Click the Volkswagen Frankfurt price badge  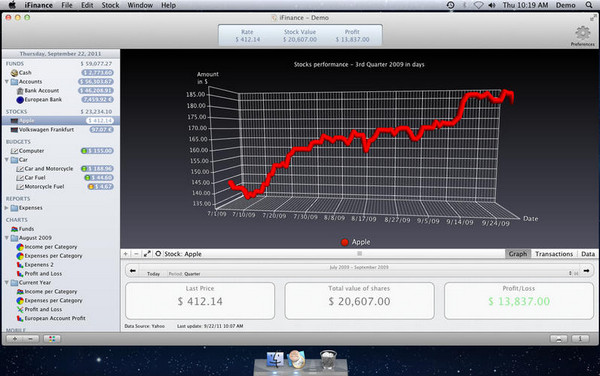coord(101,130)
